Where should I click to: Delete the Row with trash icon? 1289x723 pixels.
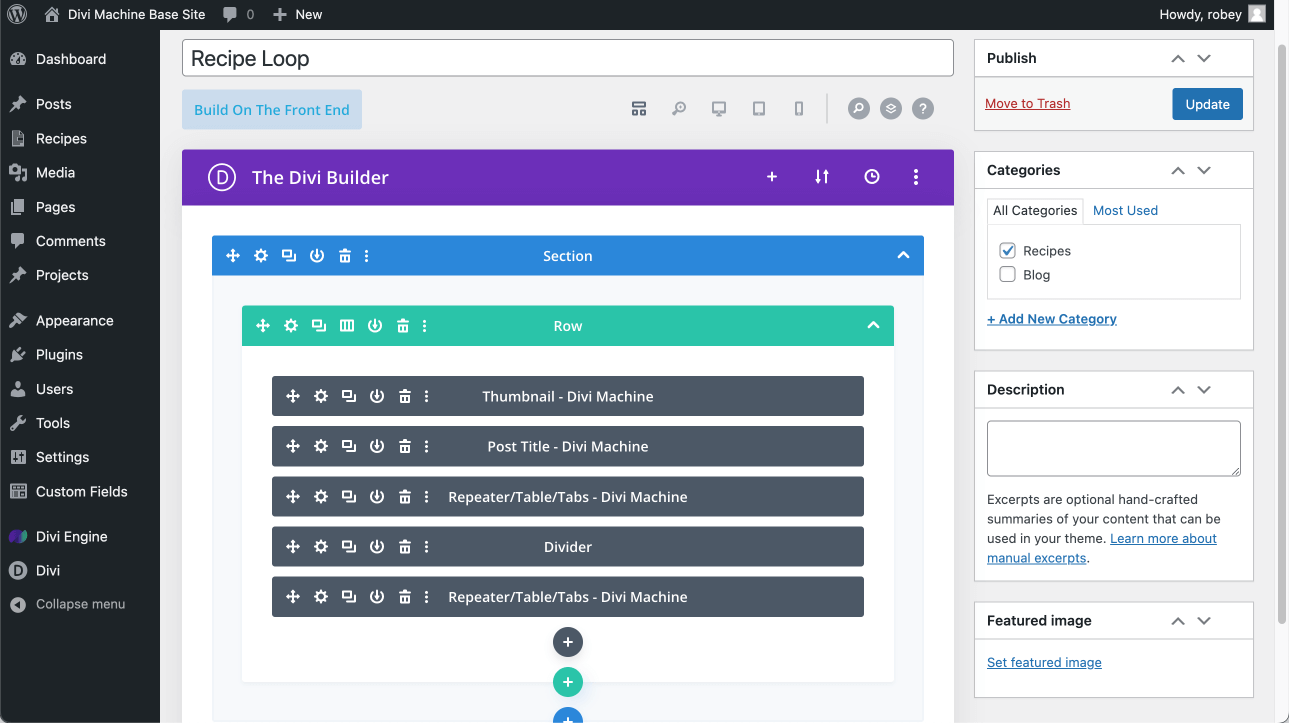tap(403, 326)
